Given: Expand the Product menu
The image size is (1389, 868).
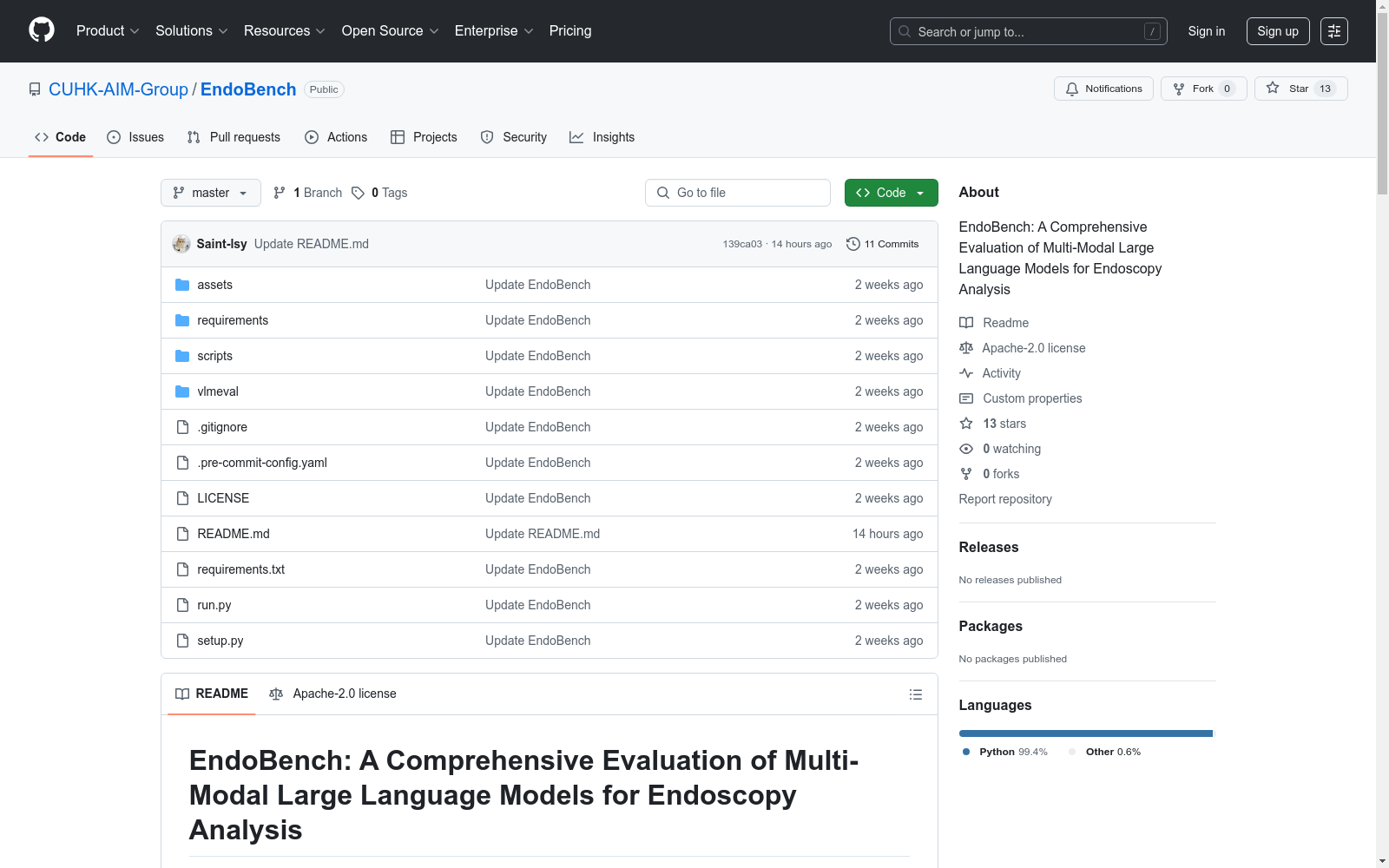Looking at the screenshot, I should click(108, 31).
